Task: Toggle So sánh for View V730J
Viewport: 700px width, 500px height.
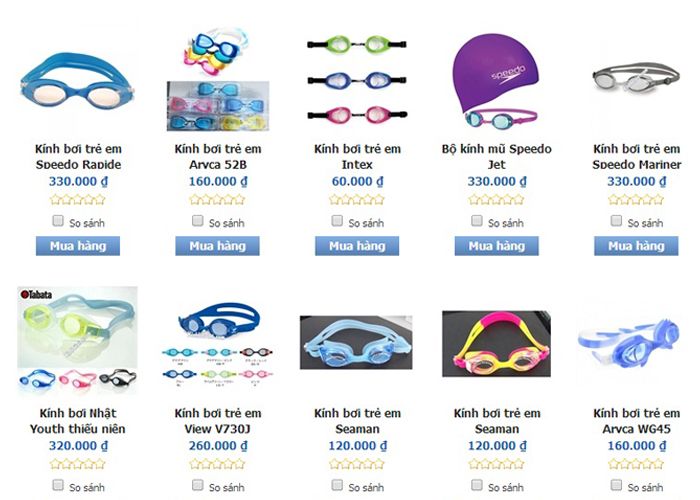Action: point(197,485)
